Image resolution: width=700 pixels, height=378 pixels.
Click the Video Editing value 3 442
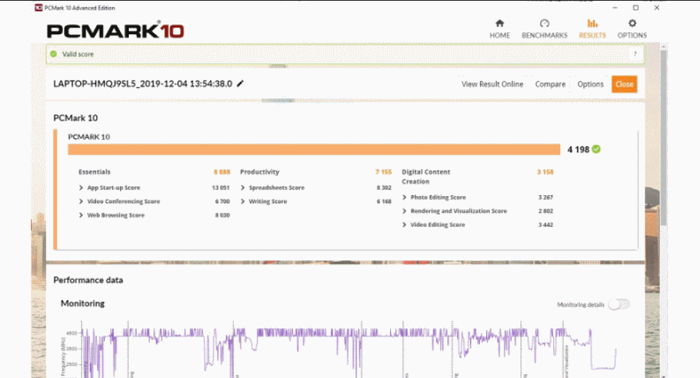[x=546, y=225]
